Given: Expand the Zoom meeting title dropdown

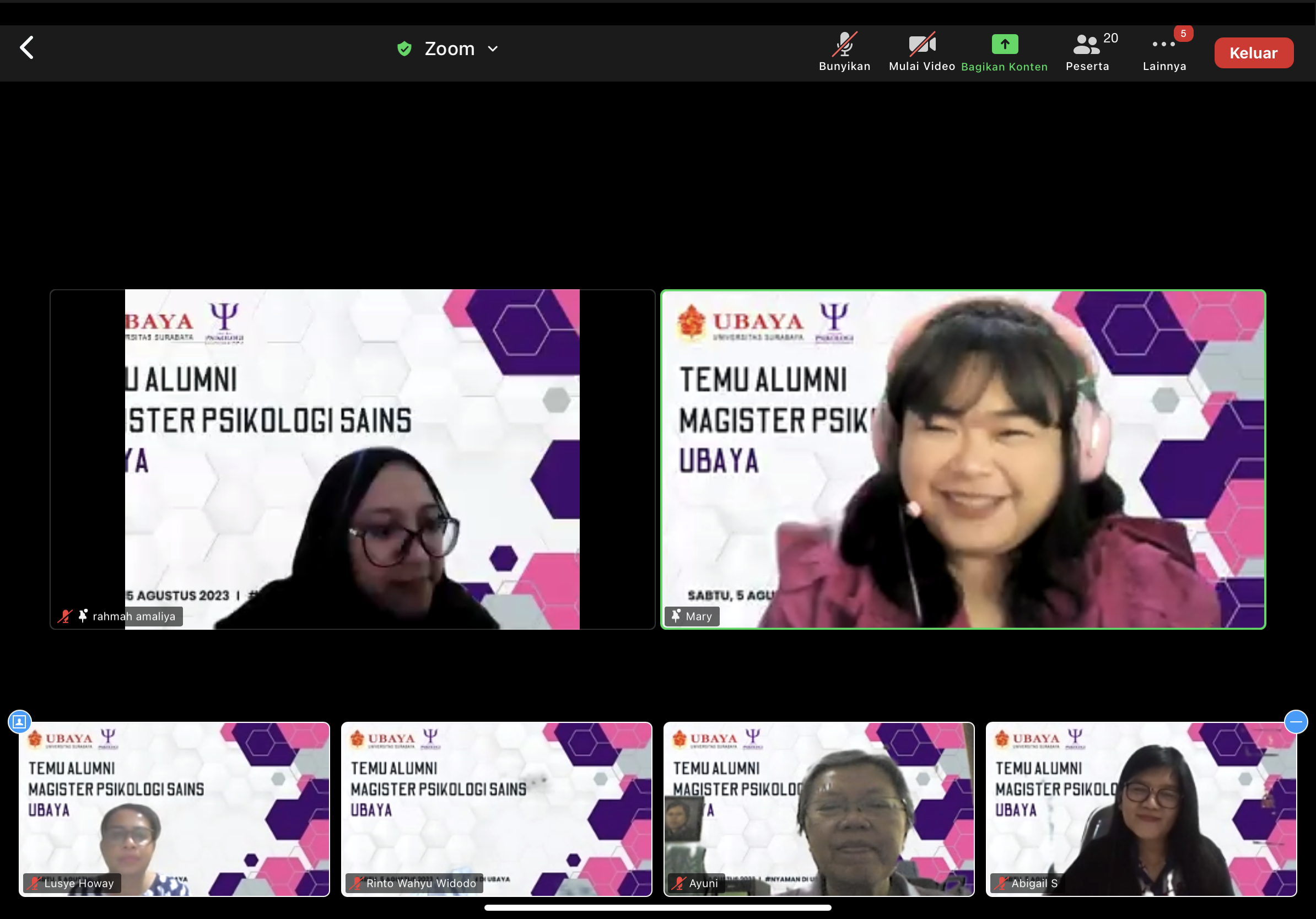Looking at the screenshot, I should click(493, 49).
